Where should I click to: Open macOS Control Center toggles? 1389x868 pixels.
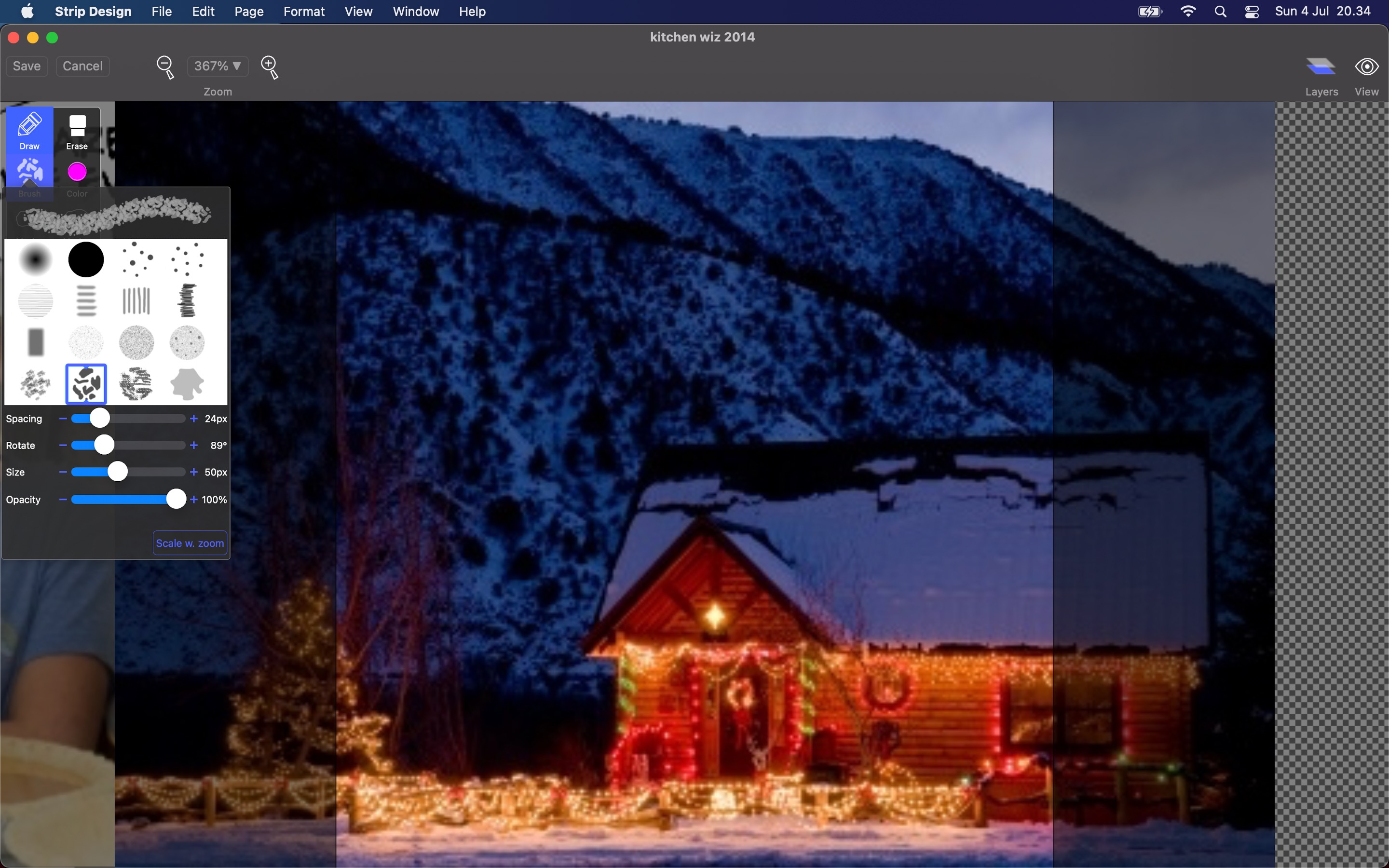coord(1252,12)
